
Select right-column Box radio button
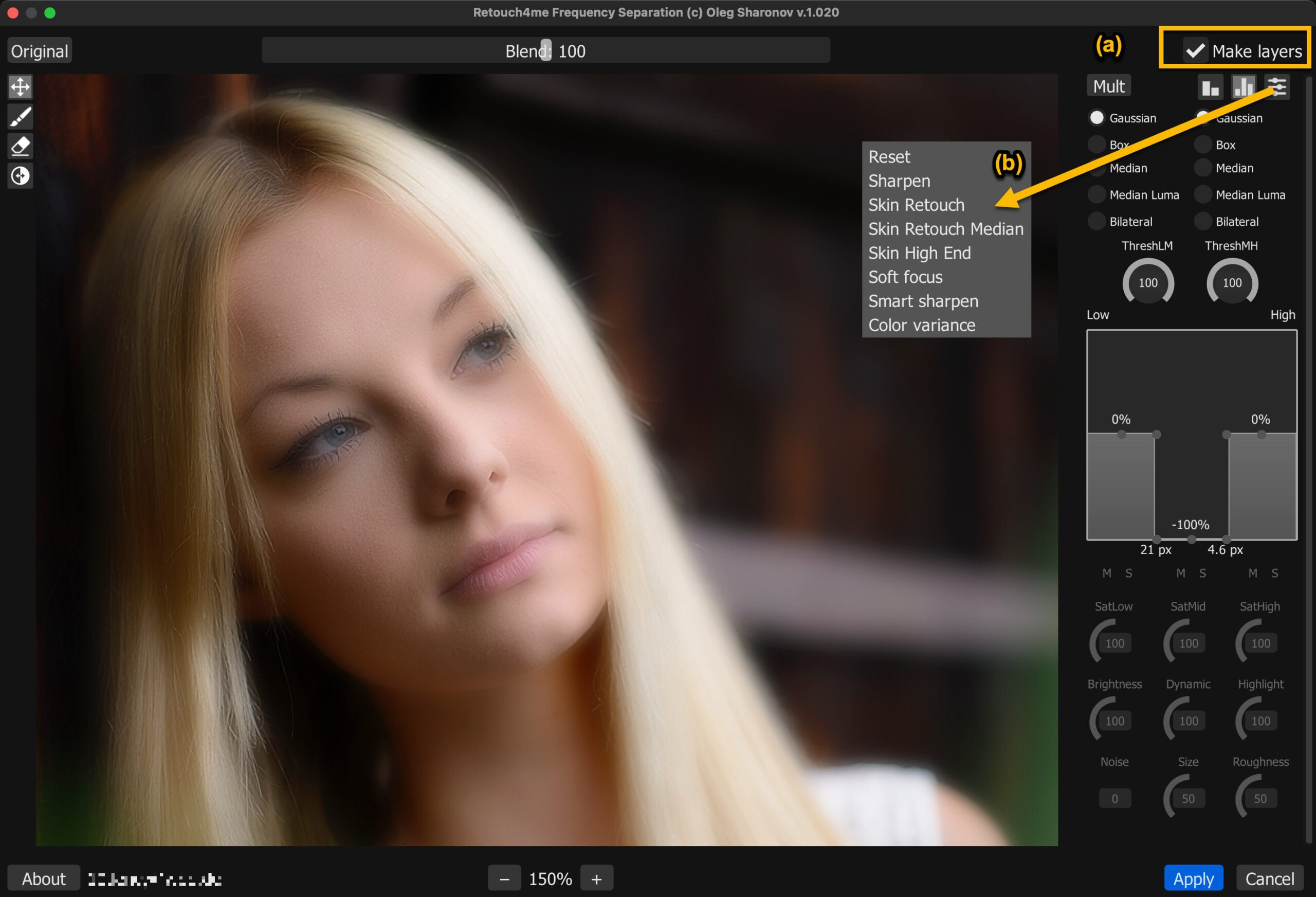coord(1203,145)
